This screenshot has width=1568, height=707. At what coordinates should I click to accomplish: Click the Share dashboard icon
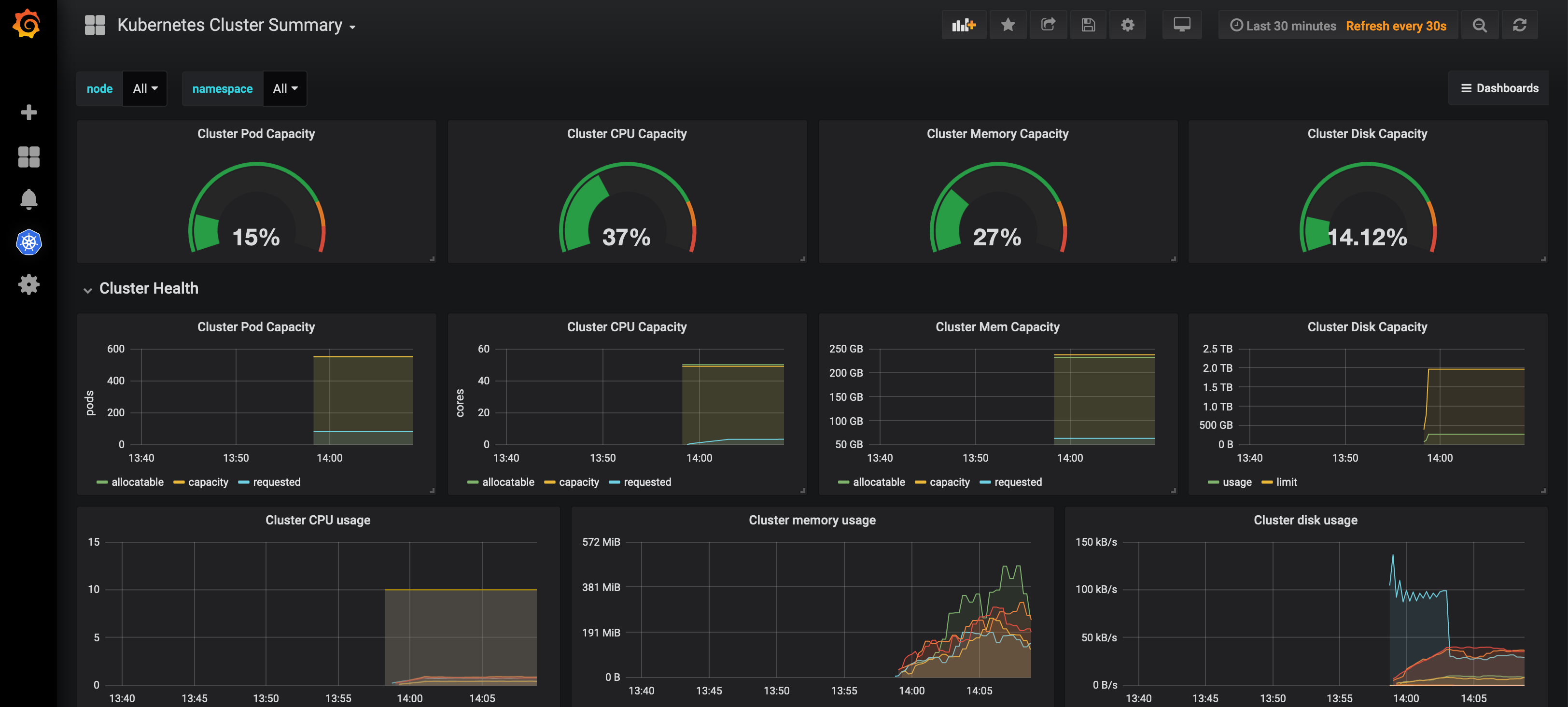pos(1048,25)
